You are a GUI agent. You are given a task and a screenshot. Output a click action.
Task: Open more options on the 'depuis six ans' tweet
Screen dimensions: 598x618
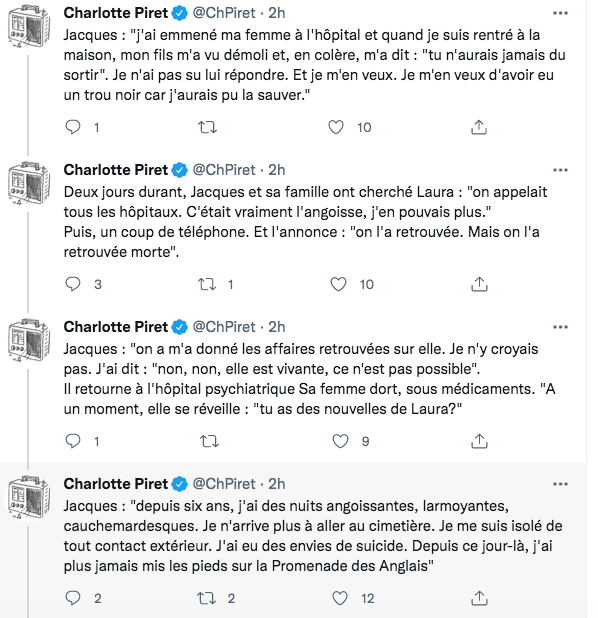point(560,484)
